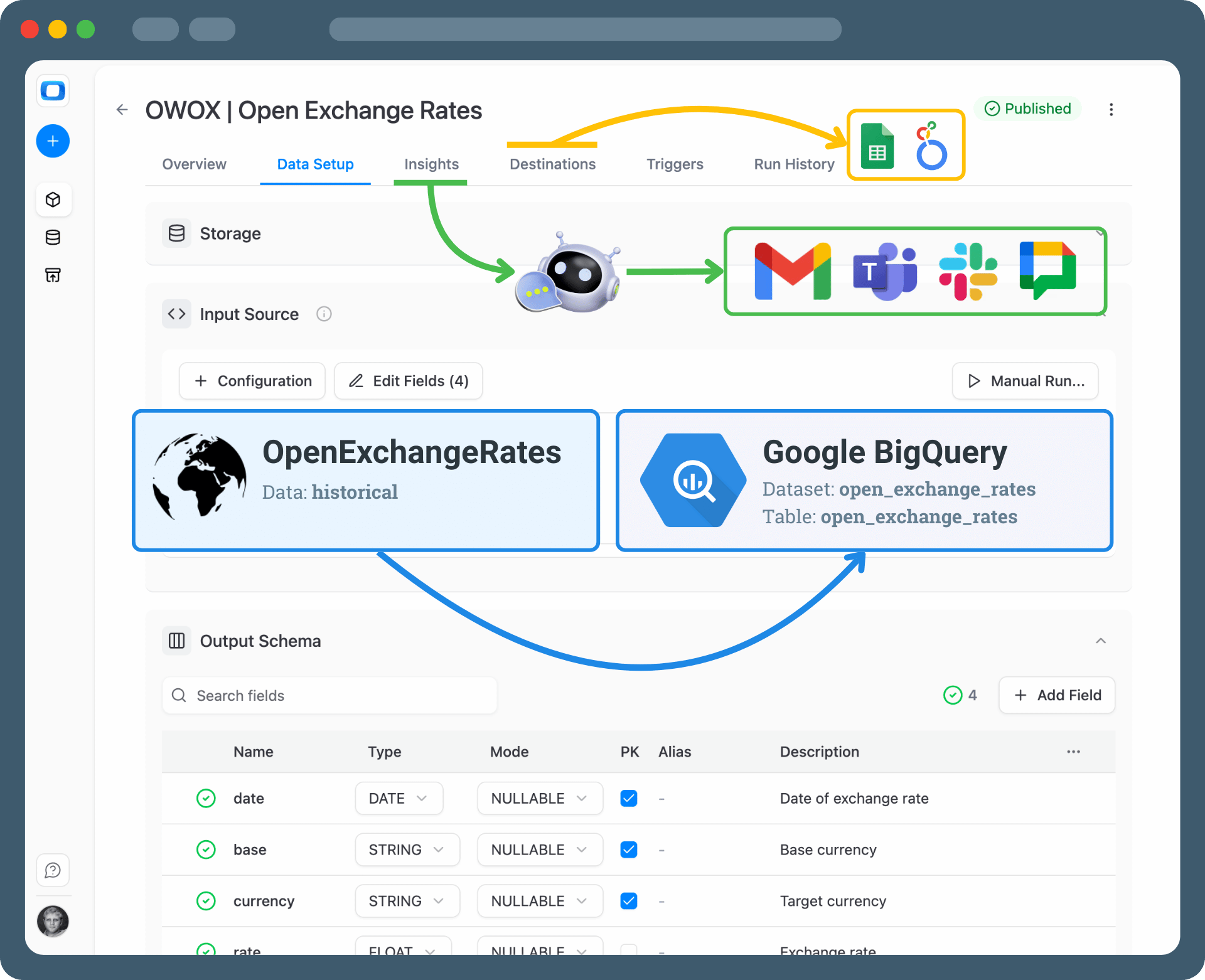Click the Google Sheets icon

click(x=877, y=147)
